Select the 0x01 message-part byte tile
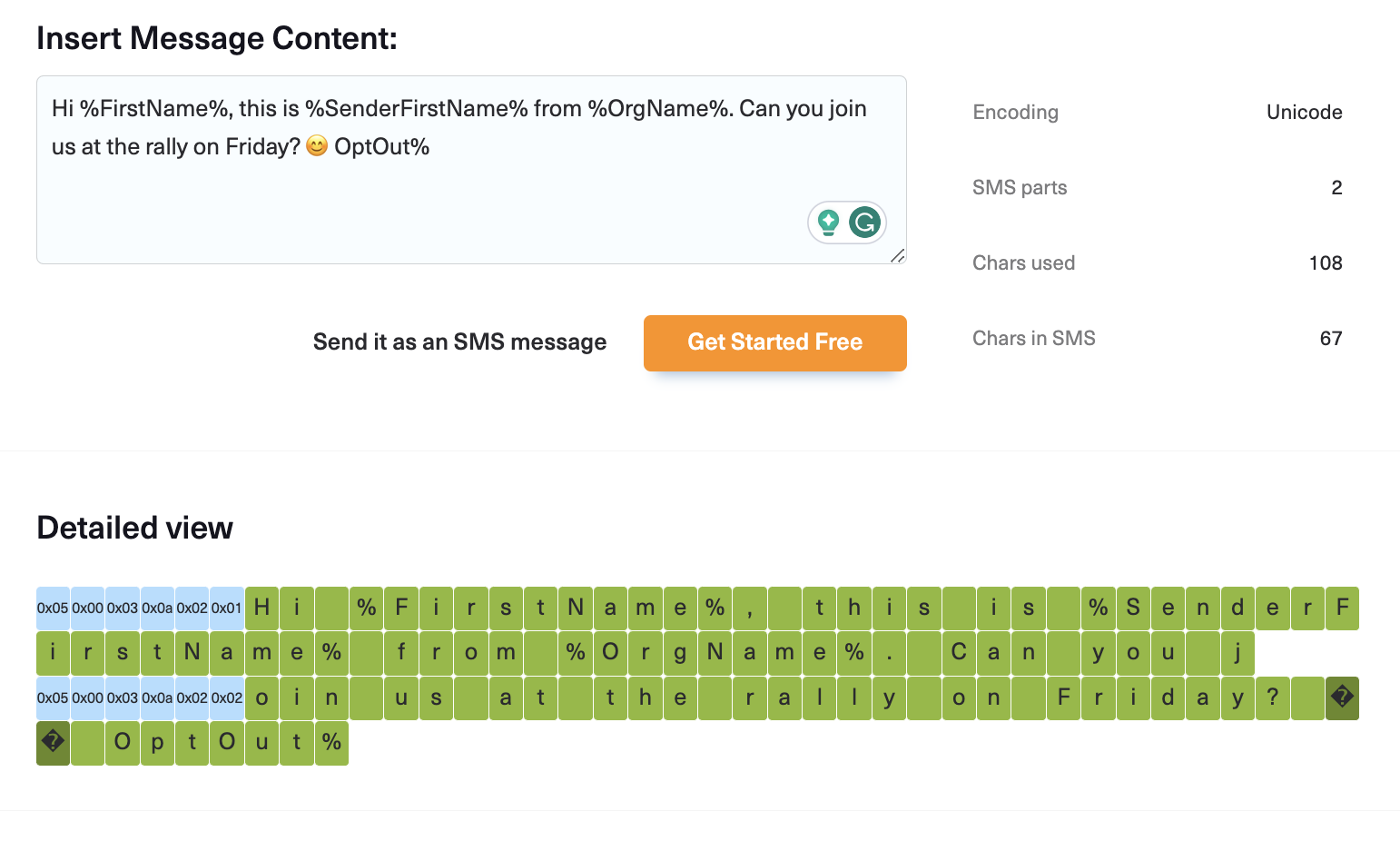 227,608
